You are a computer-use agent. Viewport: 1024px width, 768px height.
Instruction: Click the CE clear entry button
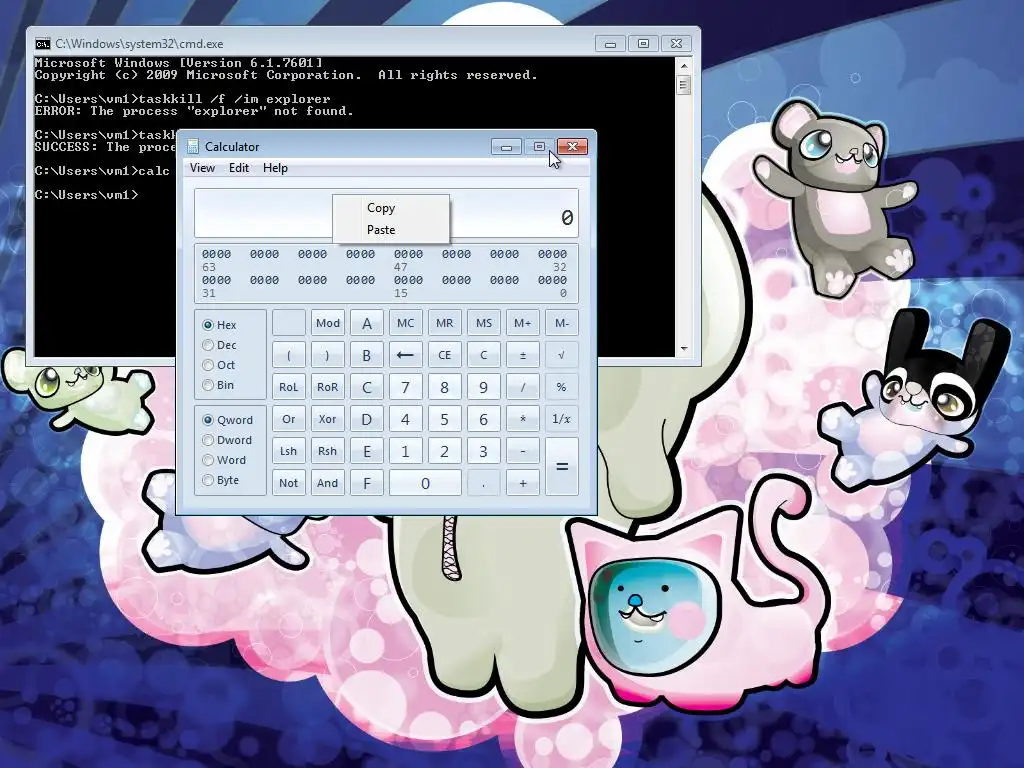(x=444, y=355)
